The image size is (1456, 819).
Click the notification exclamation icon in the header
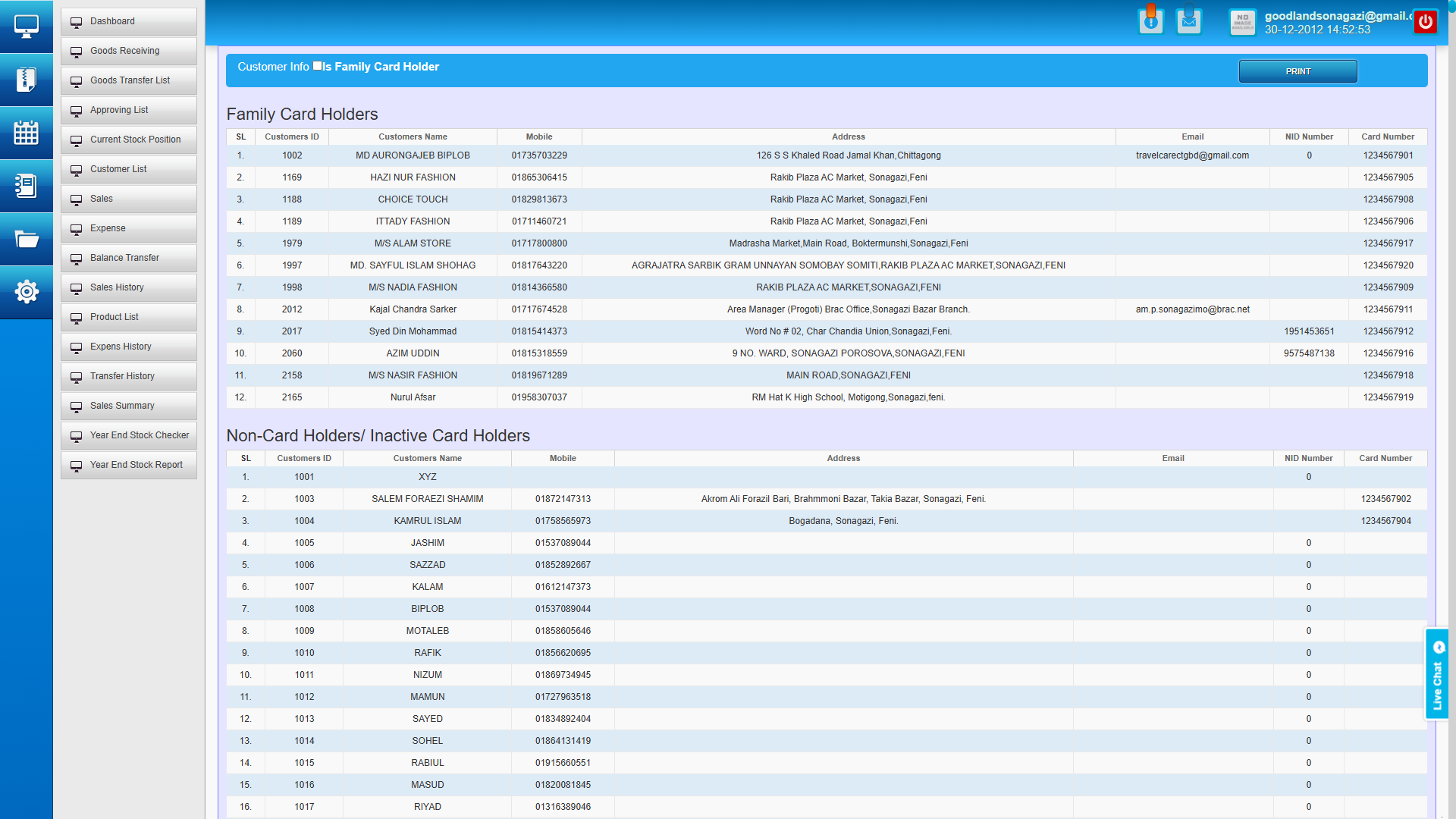[x=1151, y=20]
